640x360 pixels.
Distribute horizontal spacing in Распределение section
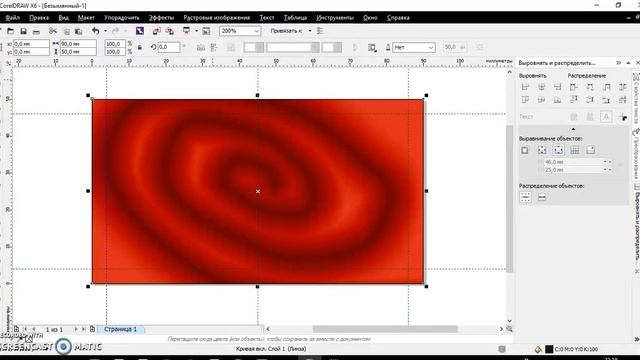click(622, 87)
